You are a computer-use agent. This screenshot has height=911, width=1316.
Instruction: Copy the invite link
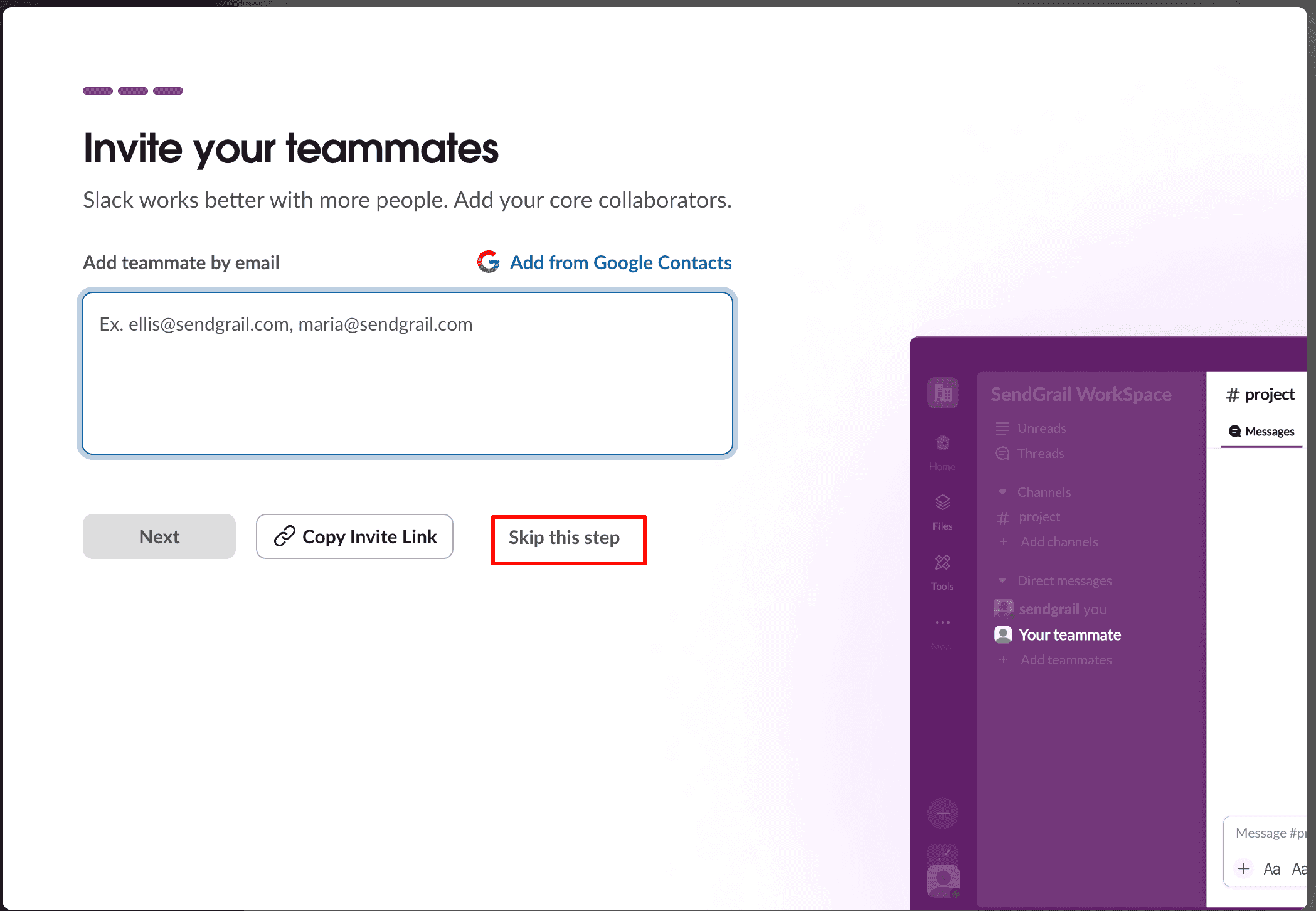click(354, 536)
